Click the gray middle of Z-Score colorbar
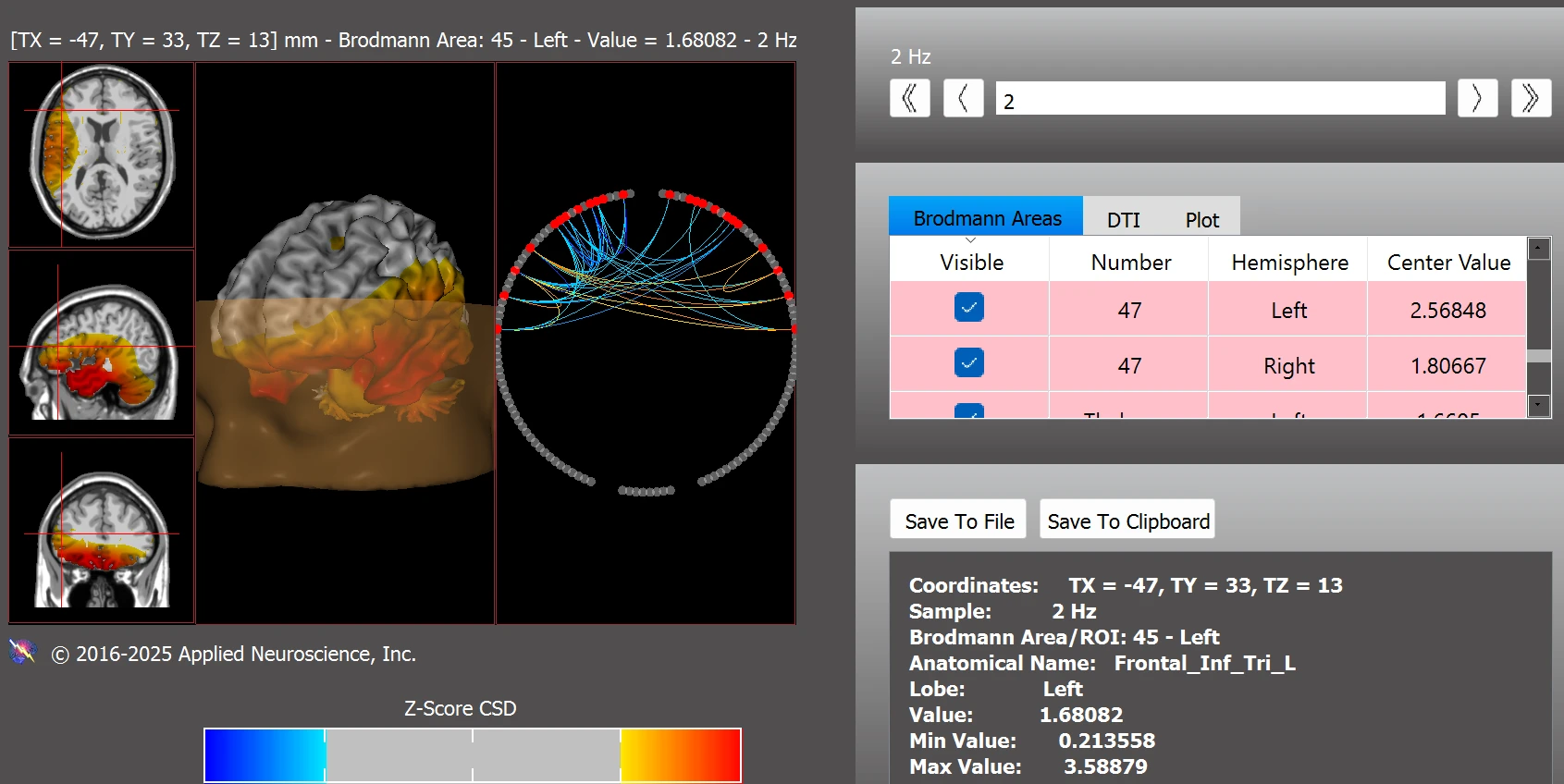 pos(473,755)
